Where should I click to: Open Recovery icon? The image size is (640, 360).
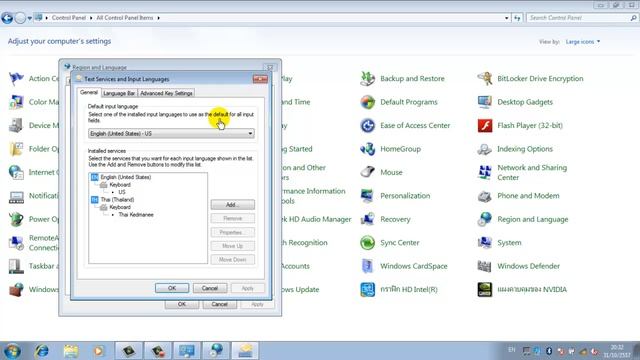coord(367,219)
